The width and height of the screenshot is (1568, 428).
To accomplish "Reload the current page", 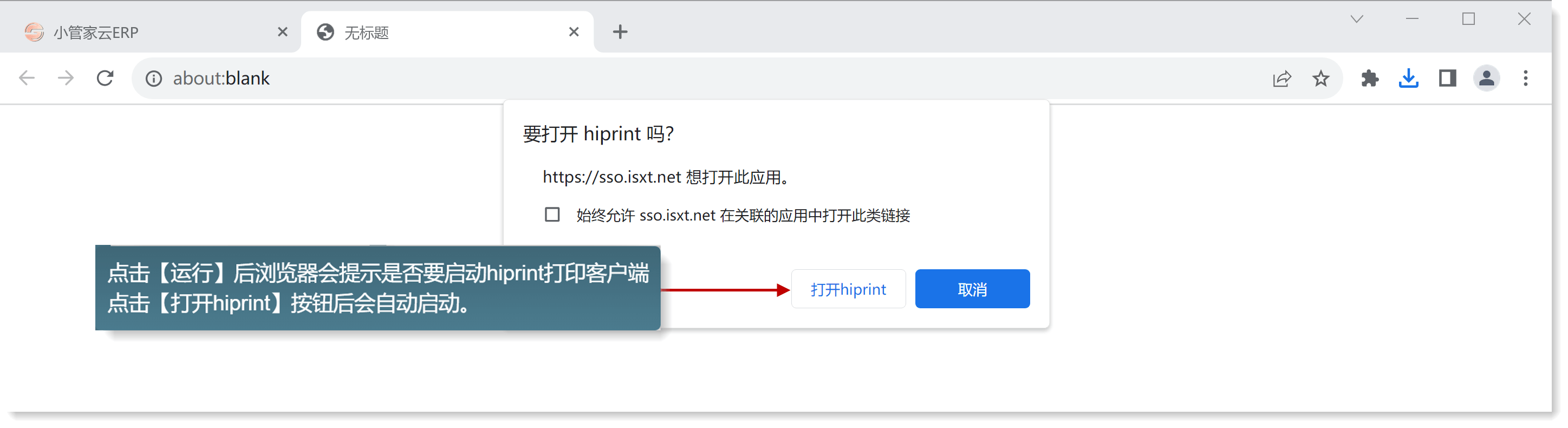I will [105, 78].
